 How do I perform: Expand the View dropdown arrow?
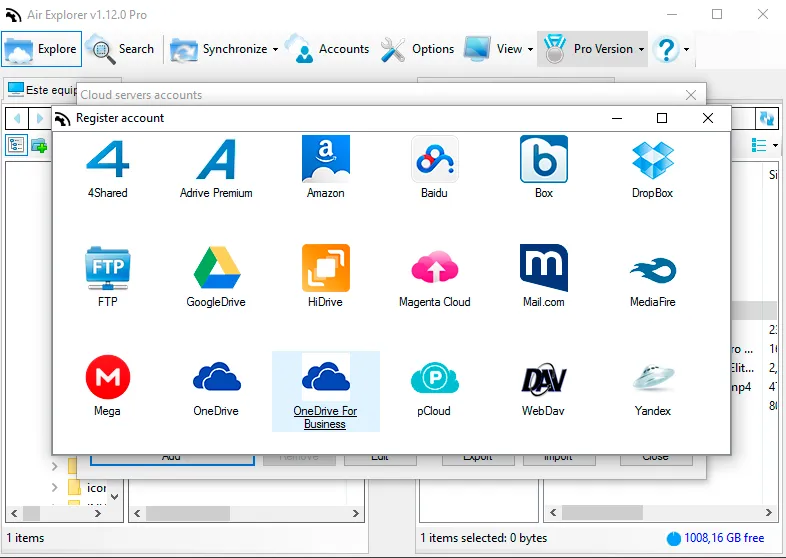[x=530, y=49]
